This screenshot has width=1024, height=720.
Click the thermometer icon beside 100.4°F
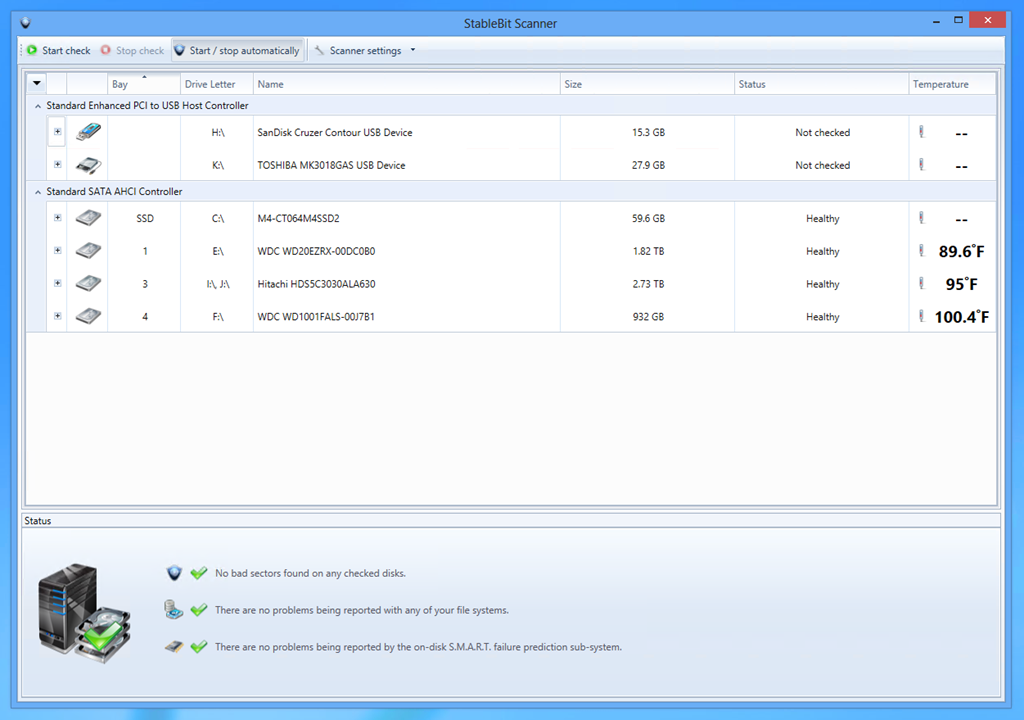coord(921,316)
